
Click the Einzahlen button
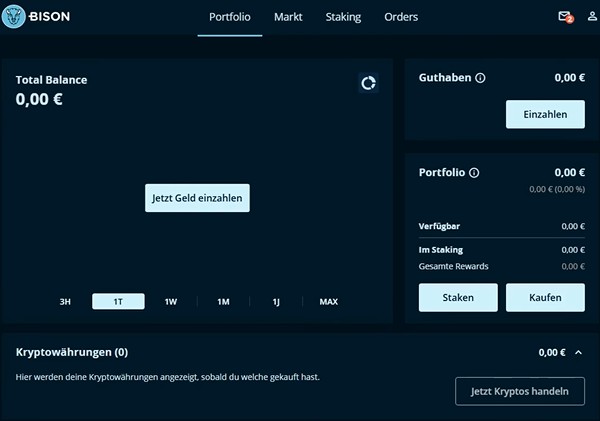(x=545, y=114)
